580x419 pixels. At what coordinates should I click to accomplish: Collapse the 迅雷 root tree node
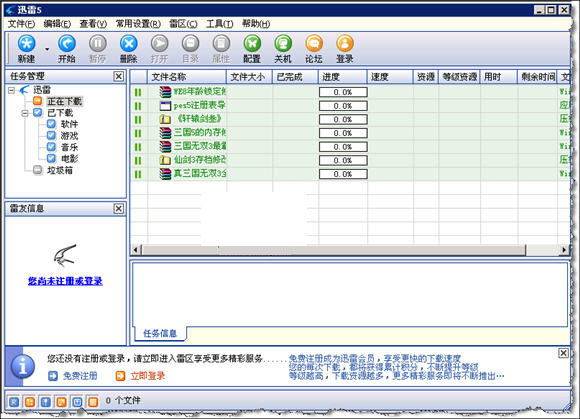tap(11, 90)
